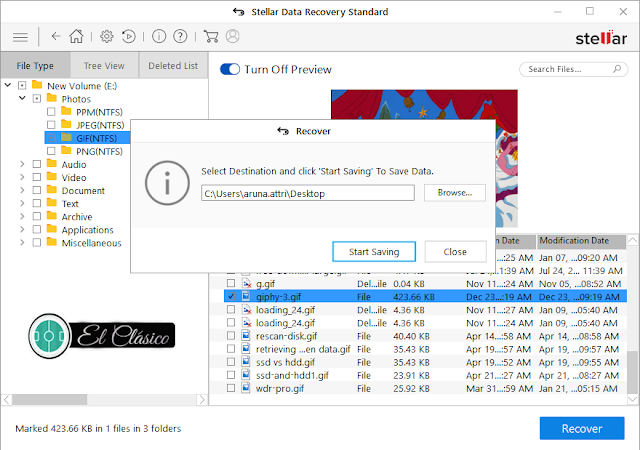Click Browse to choose destination
Viewport: 640px width, 450px height.
pos(455,193)
